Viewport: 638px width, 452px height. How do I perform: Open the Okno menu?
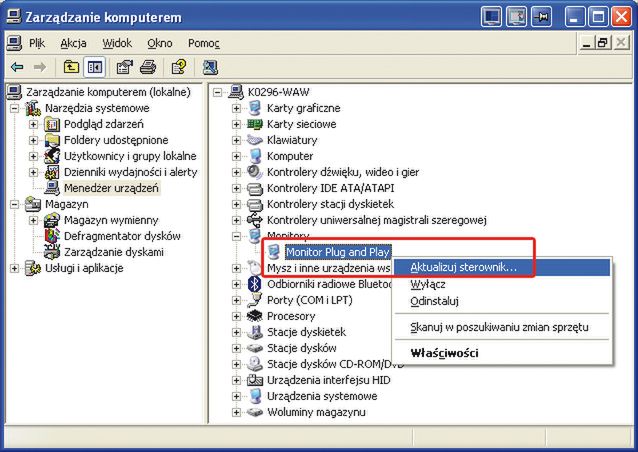pos(160,43)
